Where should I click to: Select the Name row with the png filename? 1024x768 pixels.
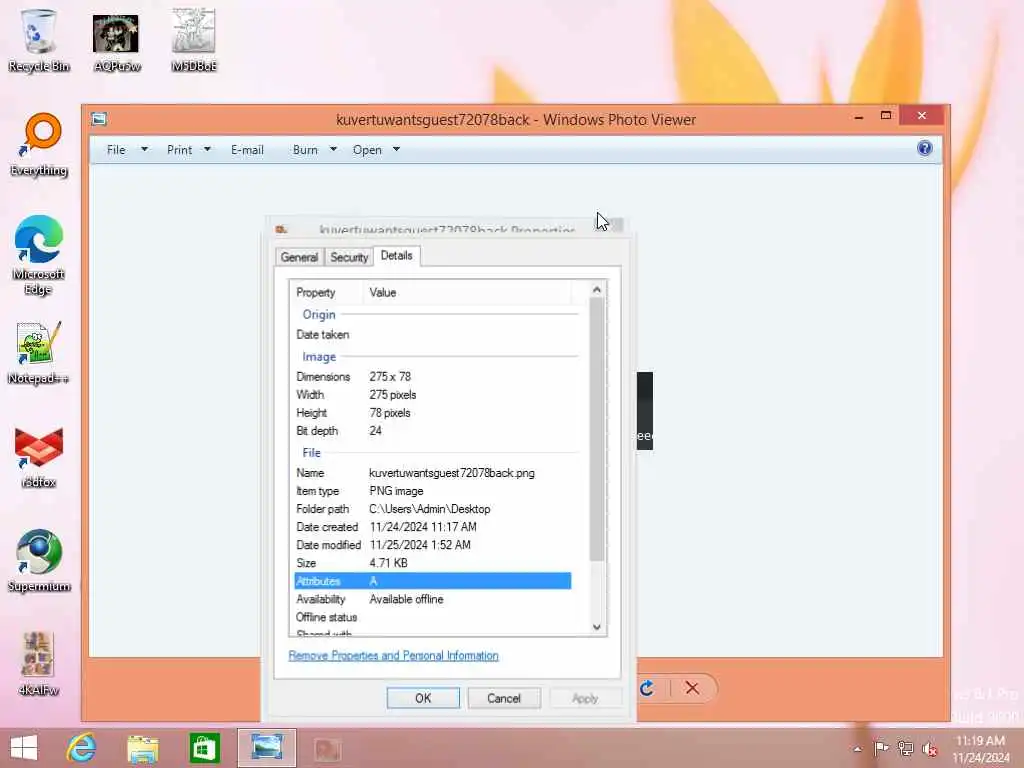coord(432,473)
